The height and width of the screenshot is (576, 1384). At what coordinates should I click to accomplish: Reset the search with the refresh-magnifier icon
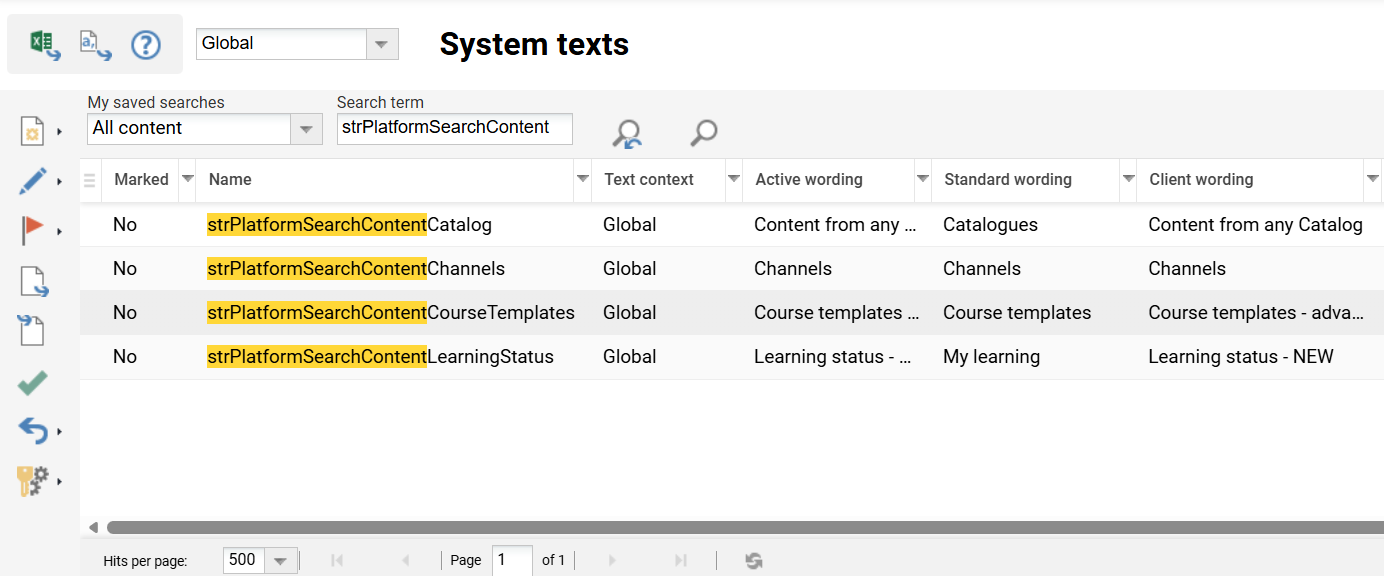tap(627, 131)
